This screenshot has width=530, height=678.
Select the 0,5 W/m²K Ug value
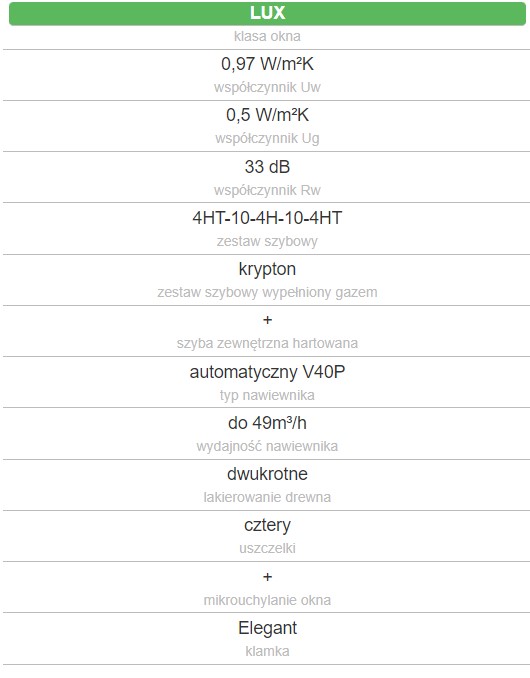click(x=267, y=115)
